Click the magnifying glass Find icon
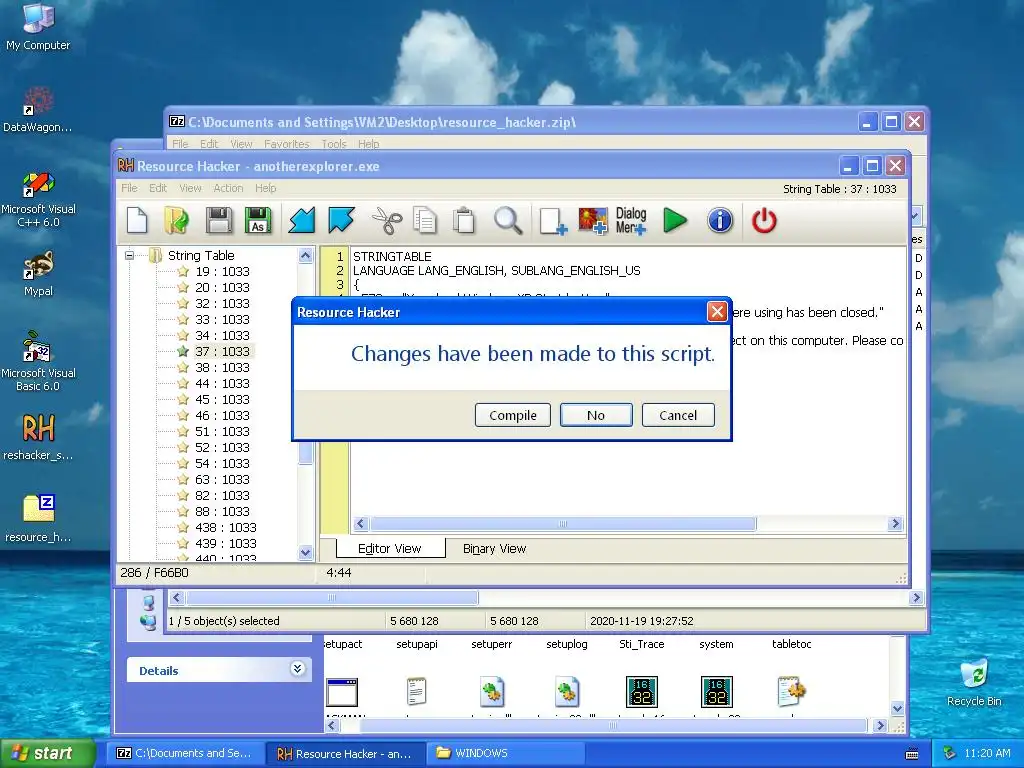 pyautogui.click(x=507, y=220)
